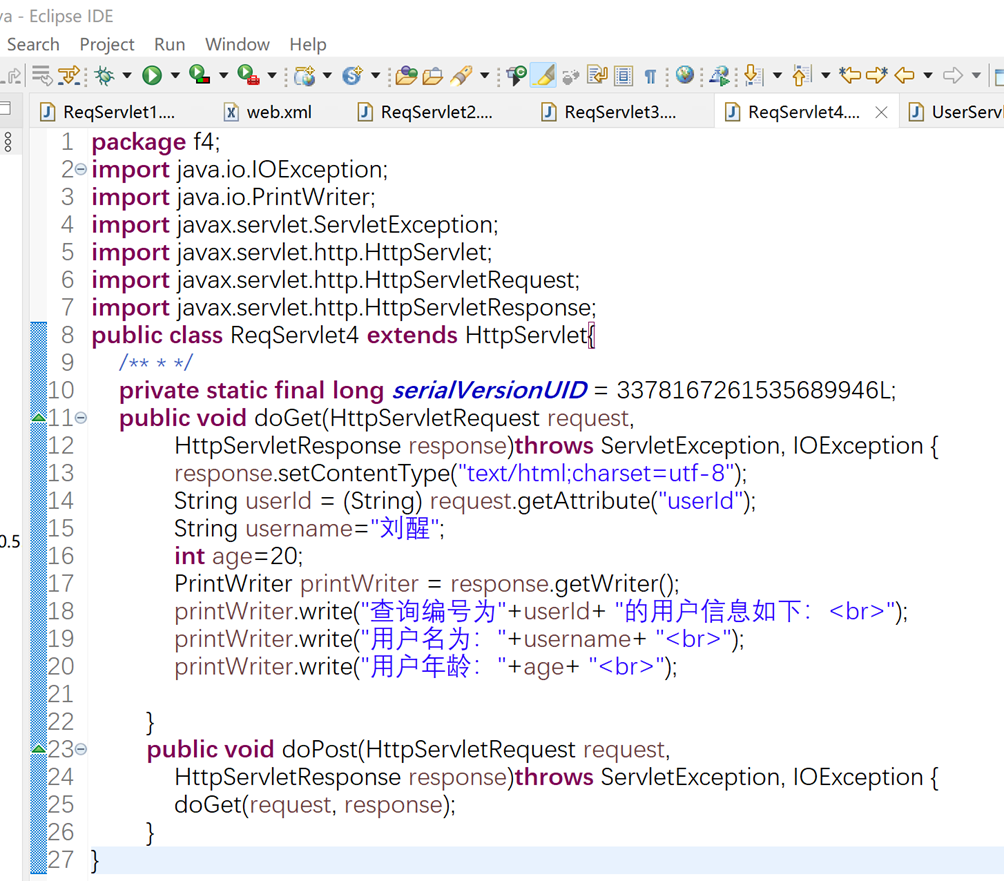Click line number 21 in the gutter
This screenshot has height=881, width=1004.
(61, 693)
